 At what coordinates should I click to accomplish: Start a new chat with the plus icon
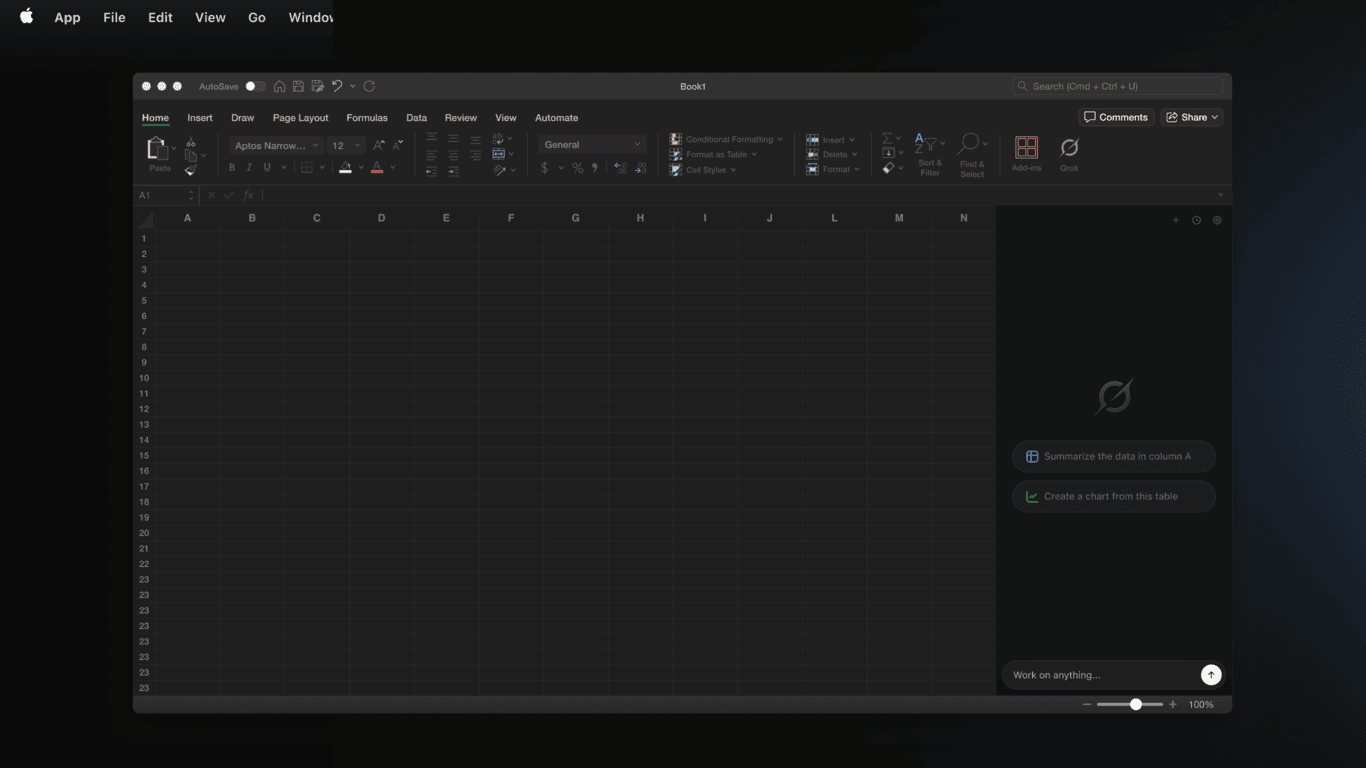[1176, 220]
